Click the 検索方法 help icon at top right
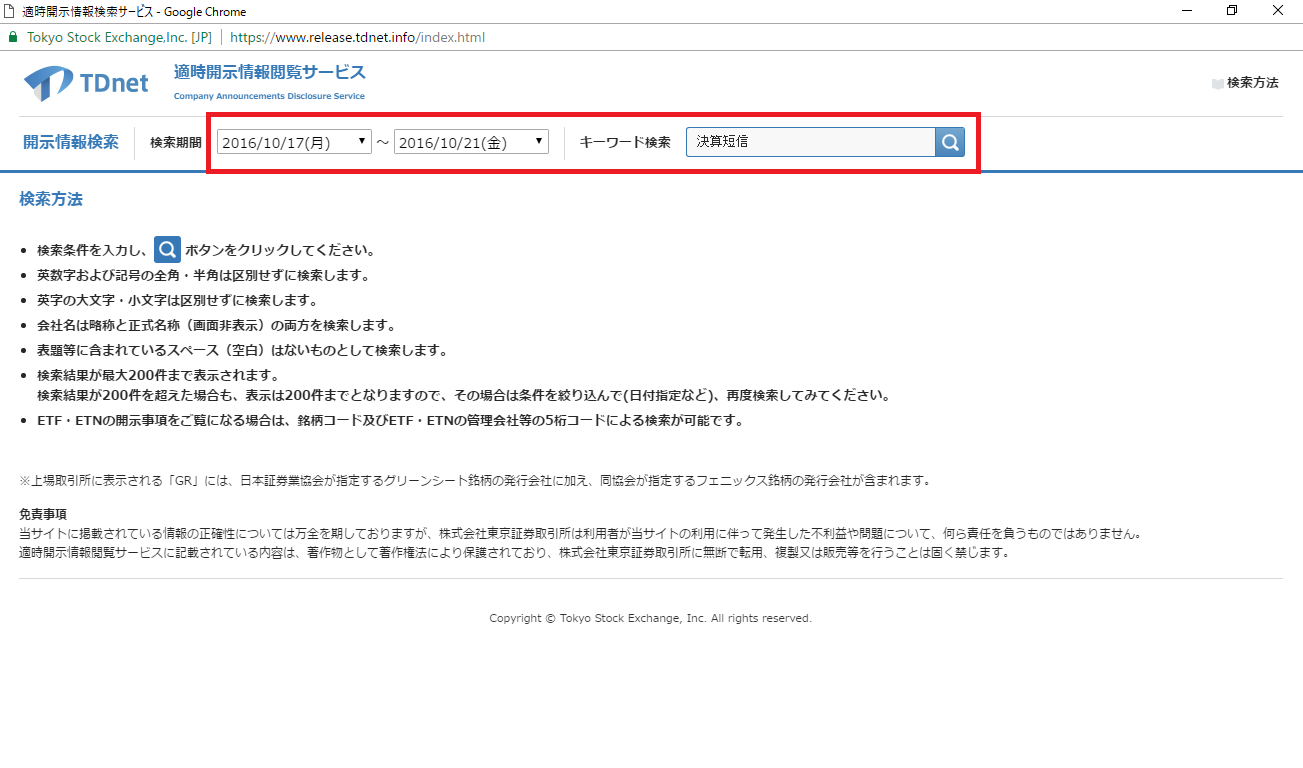 click(x=1217, y=83)
